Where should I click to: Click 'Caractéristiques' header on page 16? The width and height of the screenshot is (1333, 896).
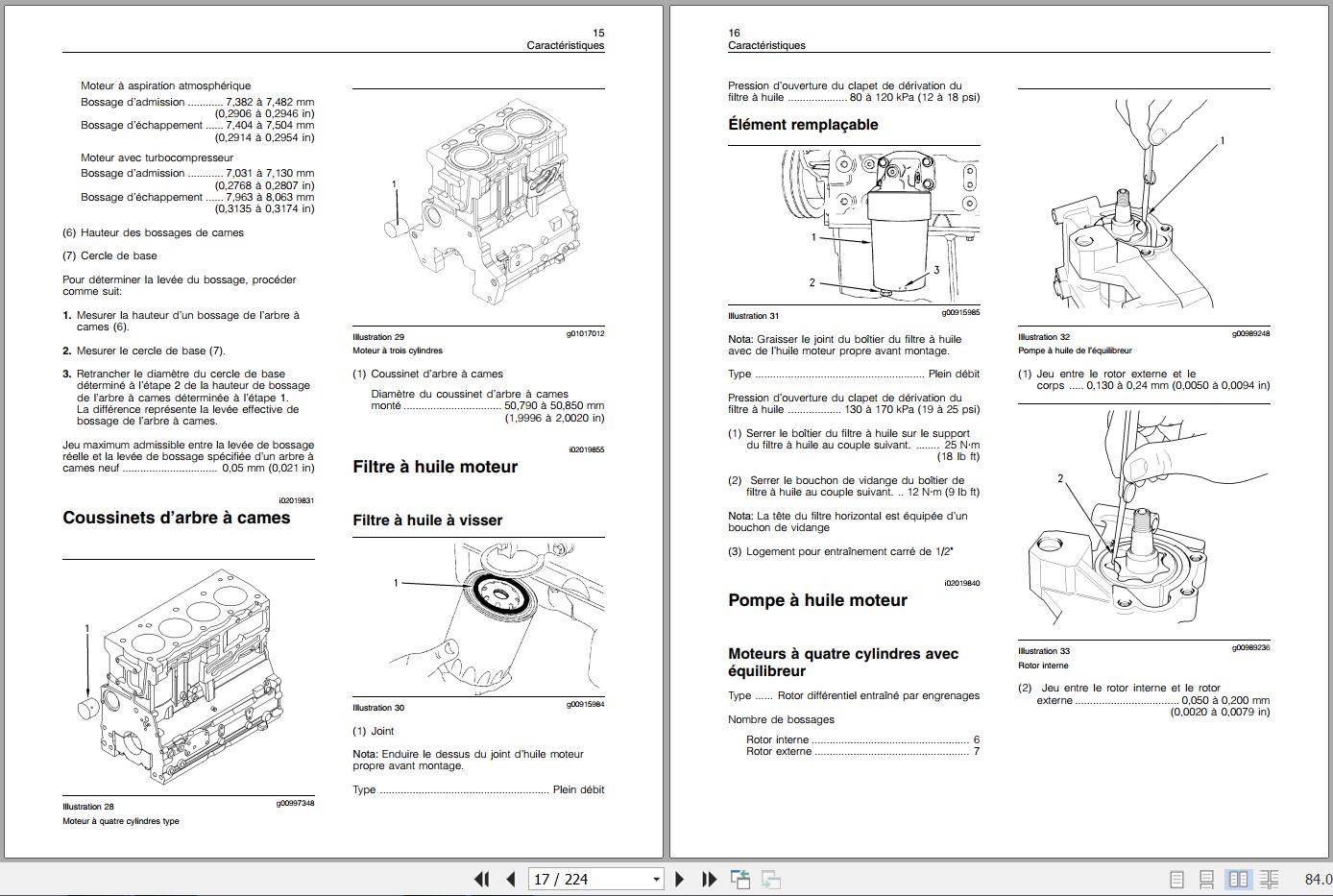coord(767,45)
